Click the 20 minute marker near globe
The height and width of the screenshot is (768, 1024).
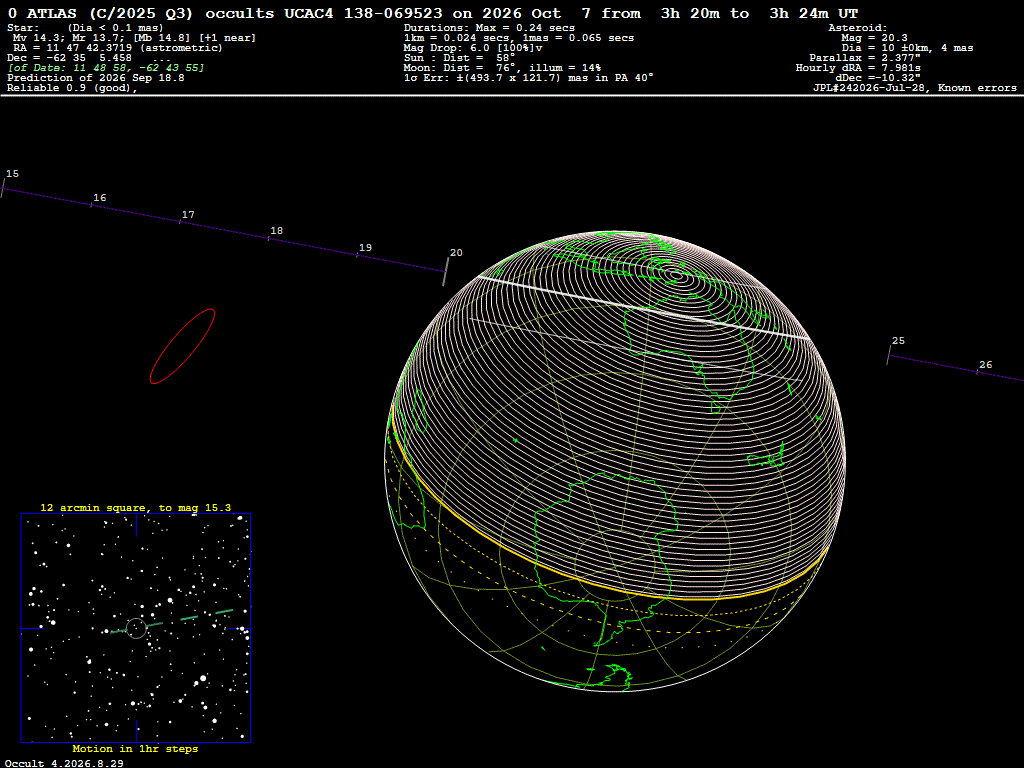click(x=456, y=253)
